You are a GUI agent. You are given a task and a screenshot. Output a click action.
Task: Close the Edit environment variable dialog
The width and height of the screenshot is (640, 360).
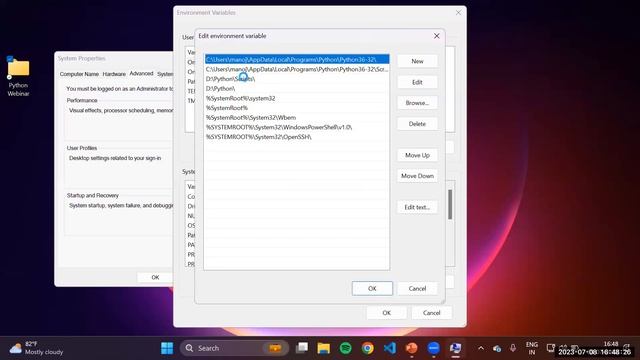click(437, 36)
